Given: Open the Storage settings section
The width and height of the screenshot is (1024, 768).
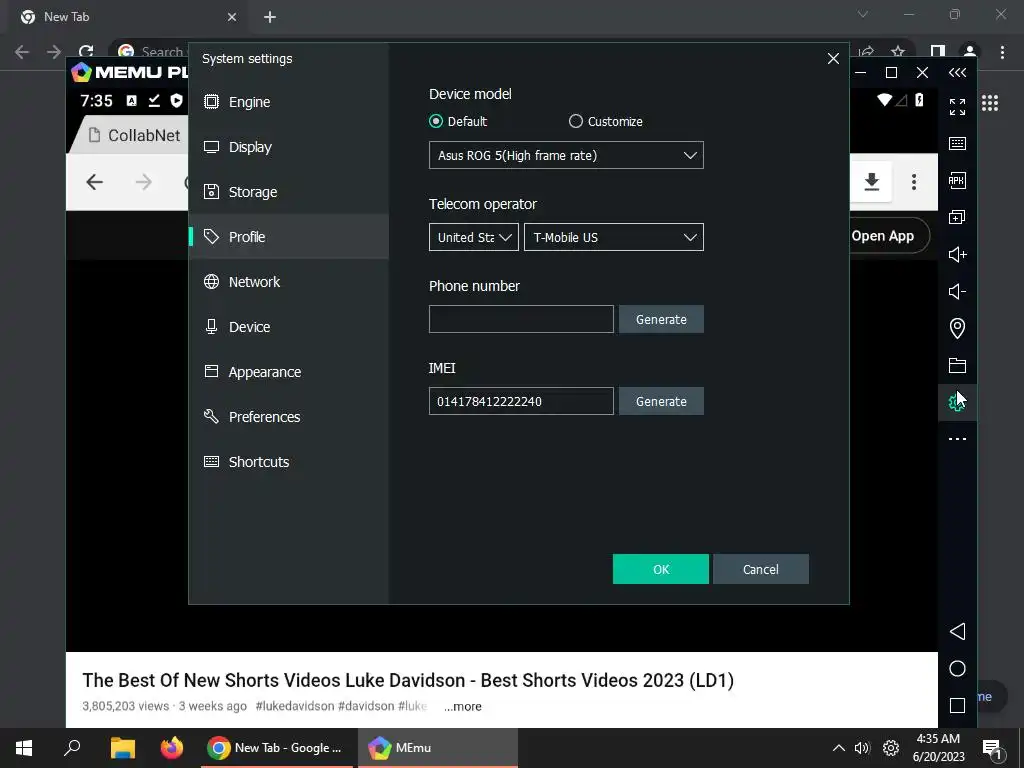Looking at the screenshot, I should coord(288,192).
